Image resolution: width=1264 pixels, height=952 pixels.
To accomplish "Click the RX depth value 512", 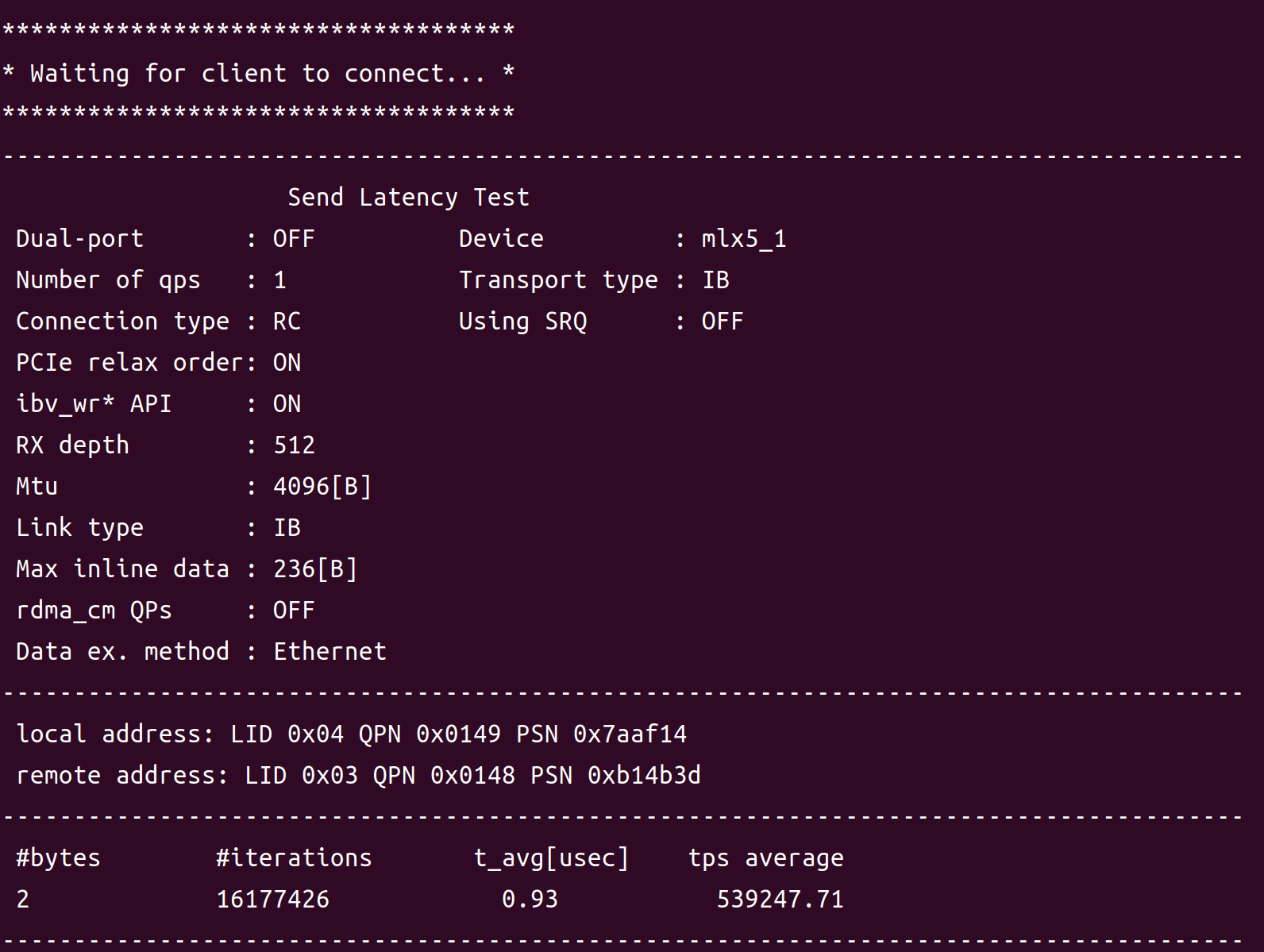I will tap(294, 445).
